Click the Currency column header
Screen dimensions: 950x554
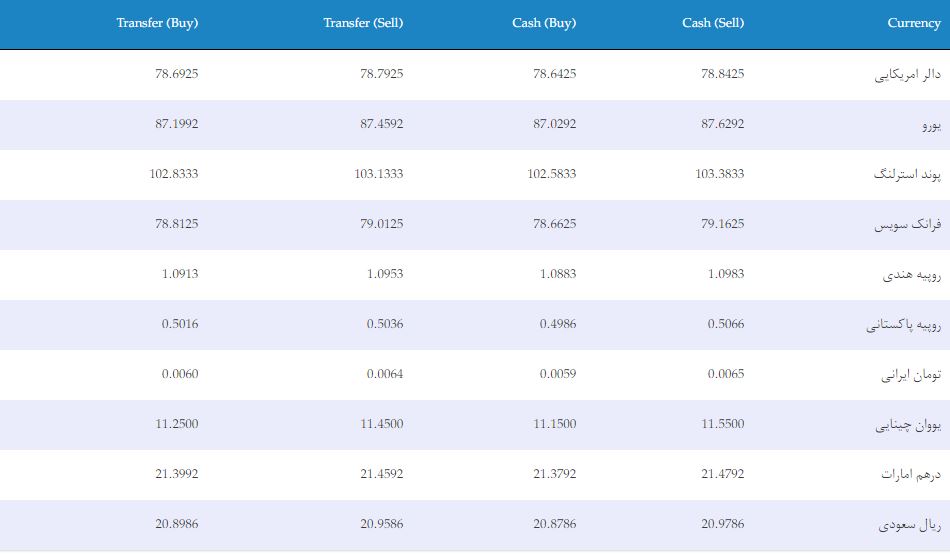914,23
